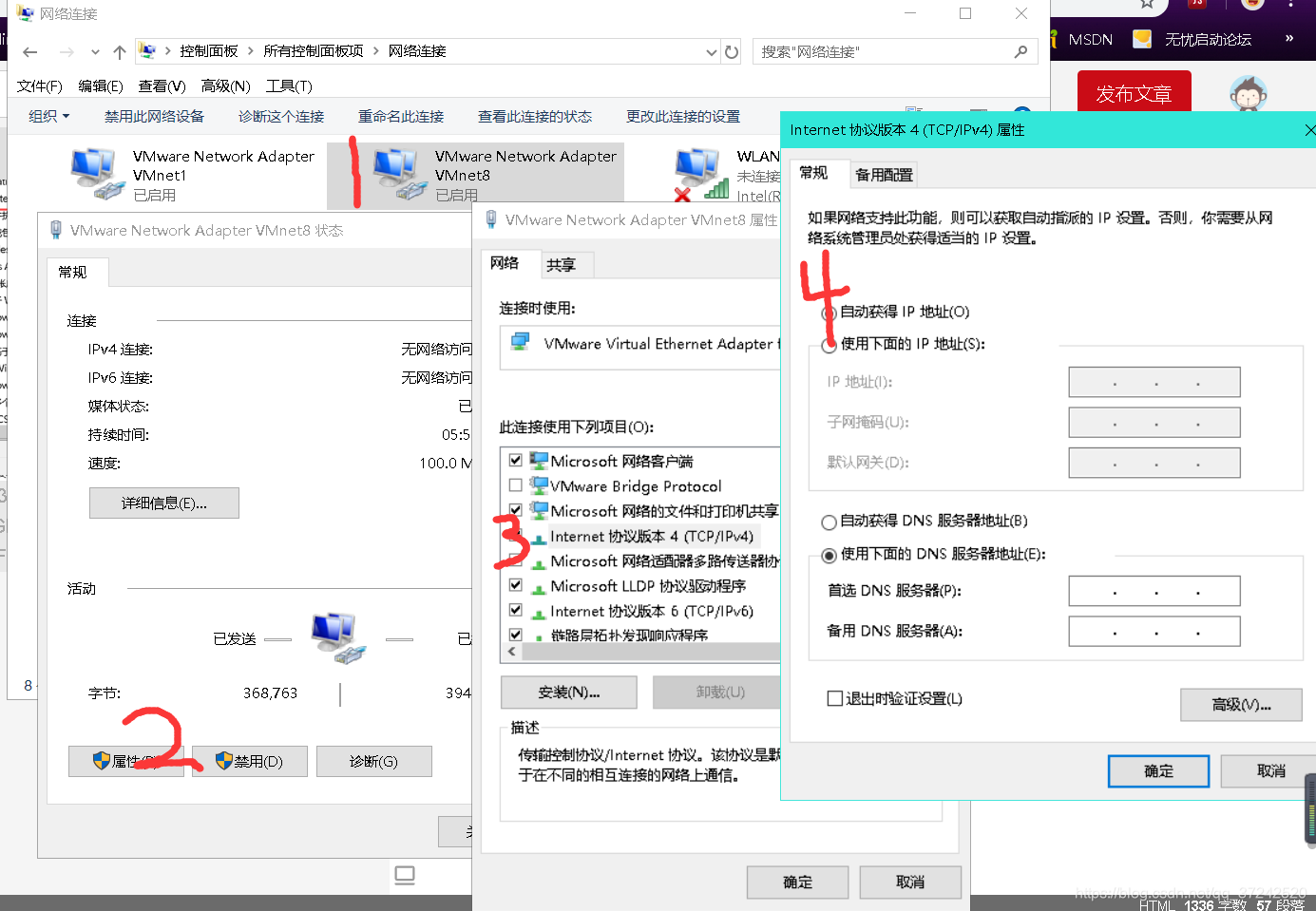Screen dimensions: 1316x911
Task: Click the network activity computer icon in the status dialog
Action: pyautogui.click(x=339, y=637)
